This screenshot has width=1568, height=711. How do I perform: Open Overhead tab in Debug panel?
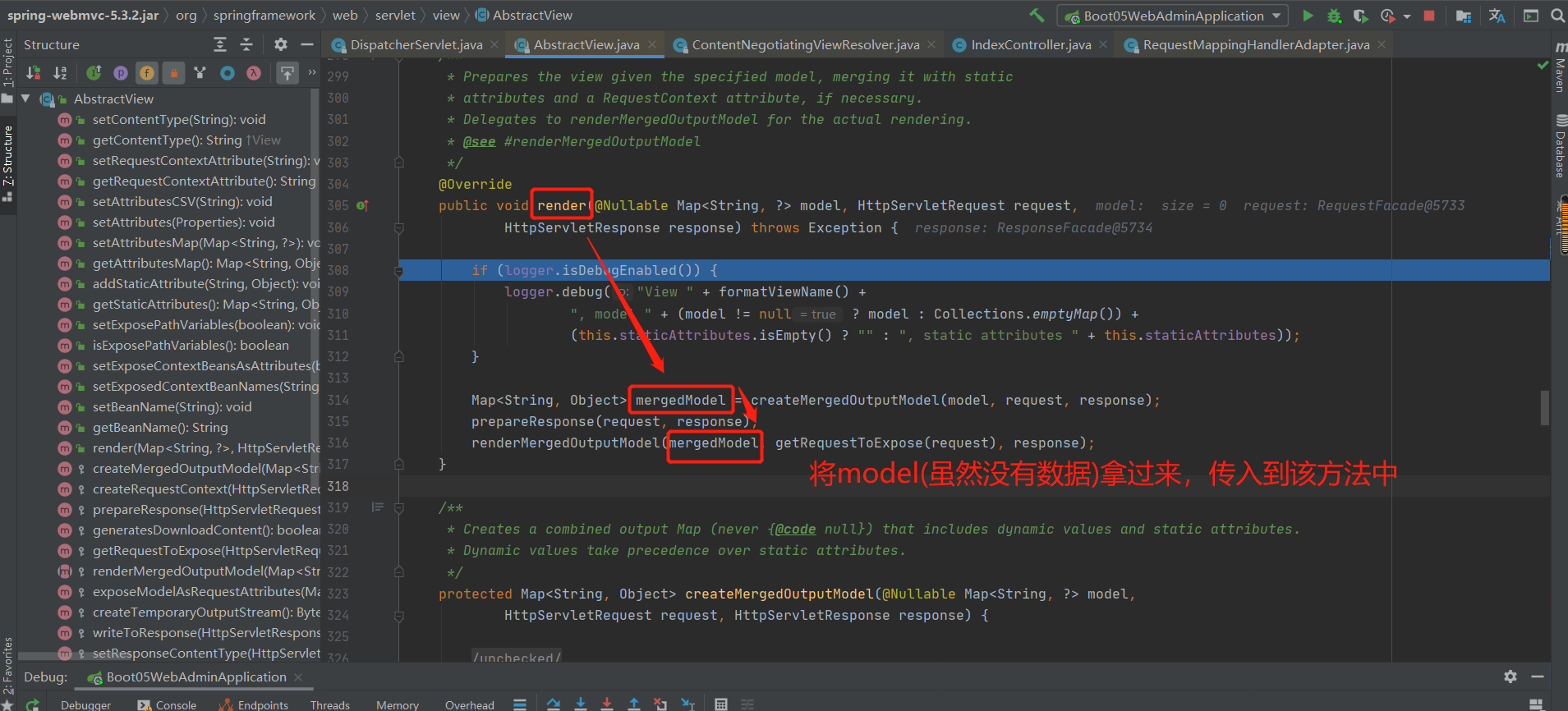(470, 704)
